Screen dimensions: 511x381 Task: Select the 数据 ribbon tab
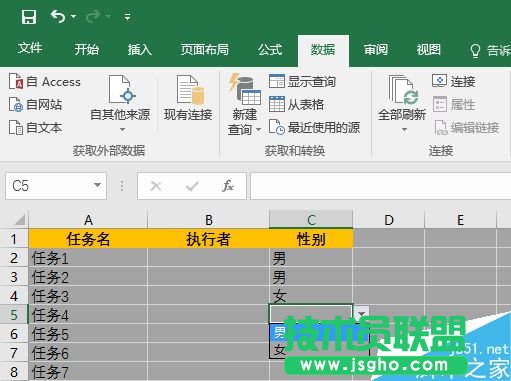tap(323, 50)
